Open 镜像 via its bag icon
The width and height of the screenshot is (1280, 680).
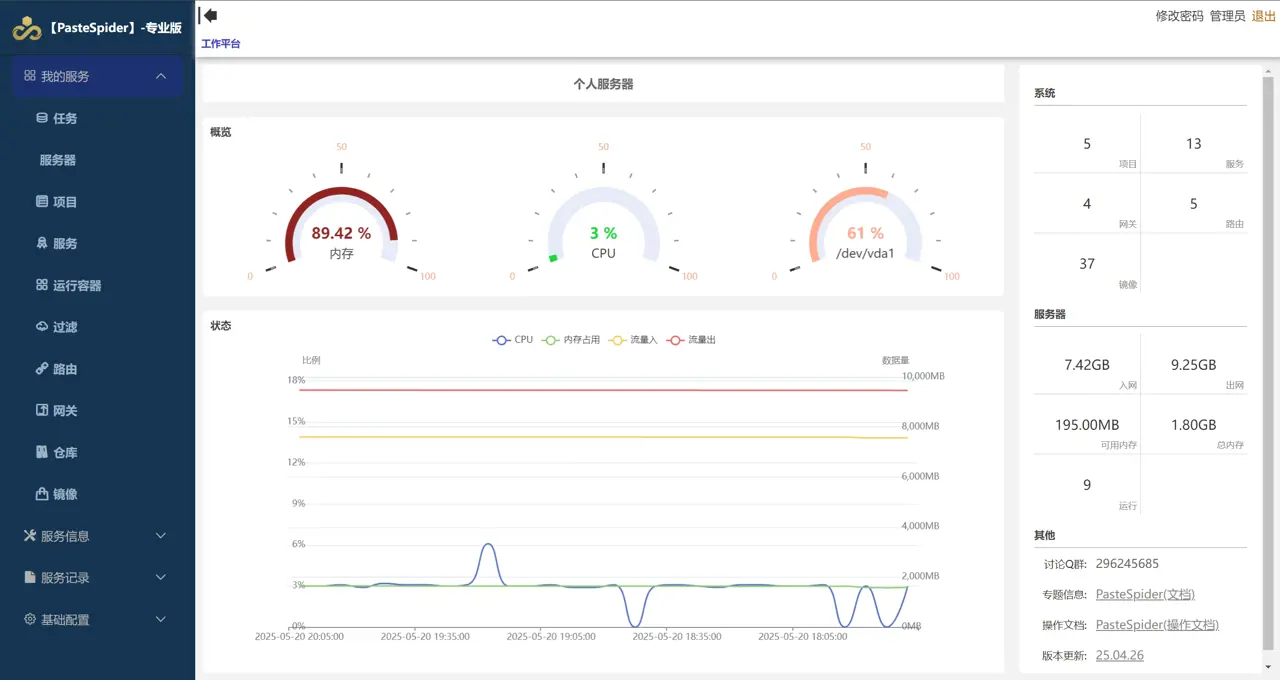click(x=42, y=494)
